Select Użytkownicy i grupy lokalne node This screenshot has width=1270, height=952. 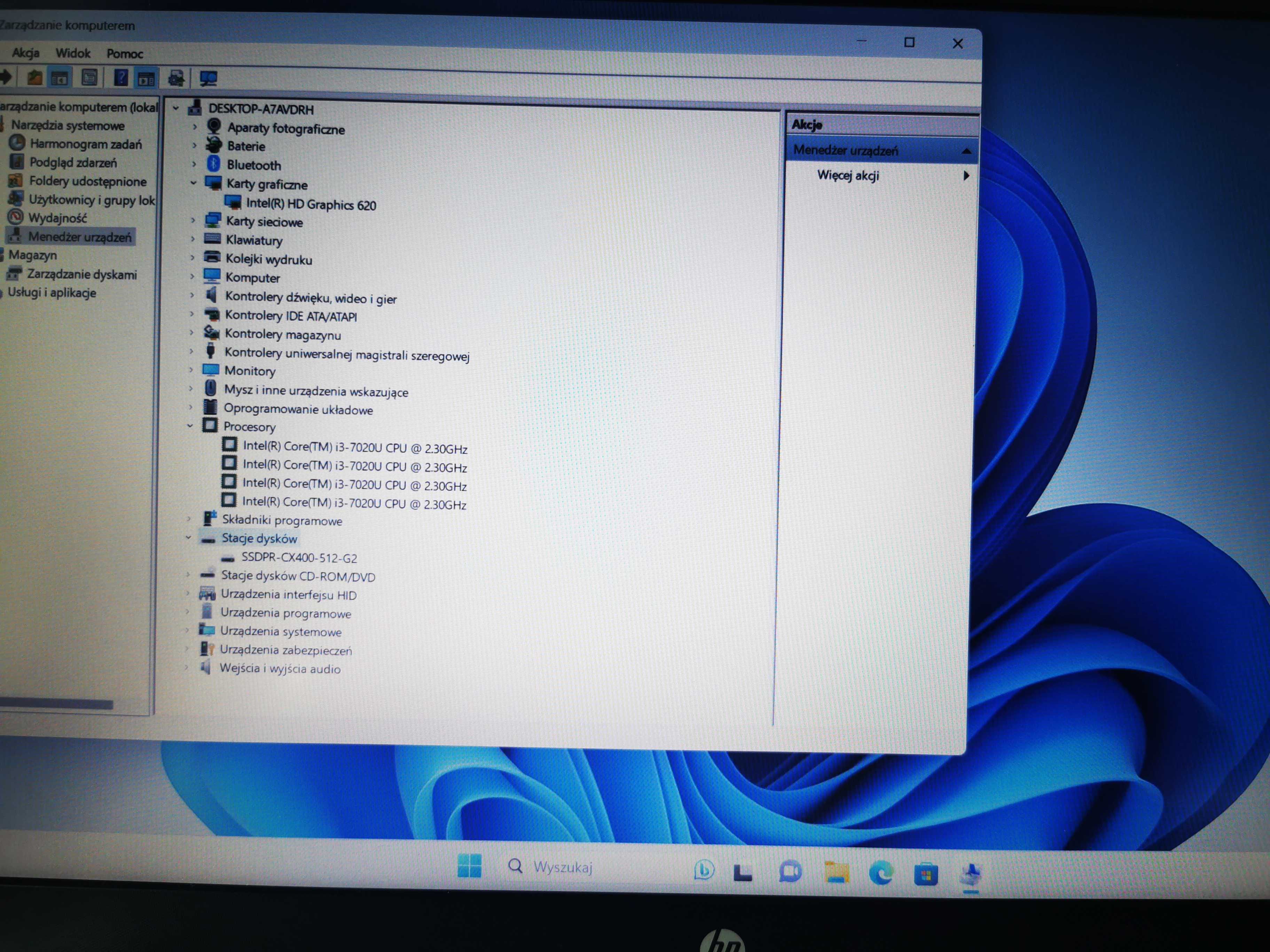pos(92,200)
